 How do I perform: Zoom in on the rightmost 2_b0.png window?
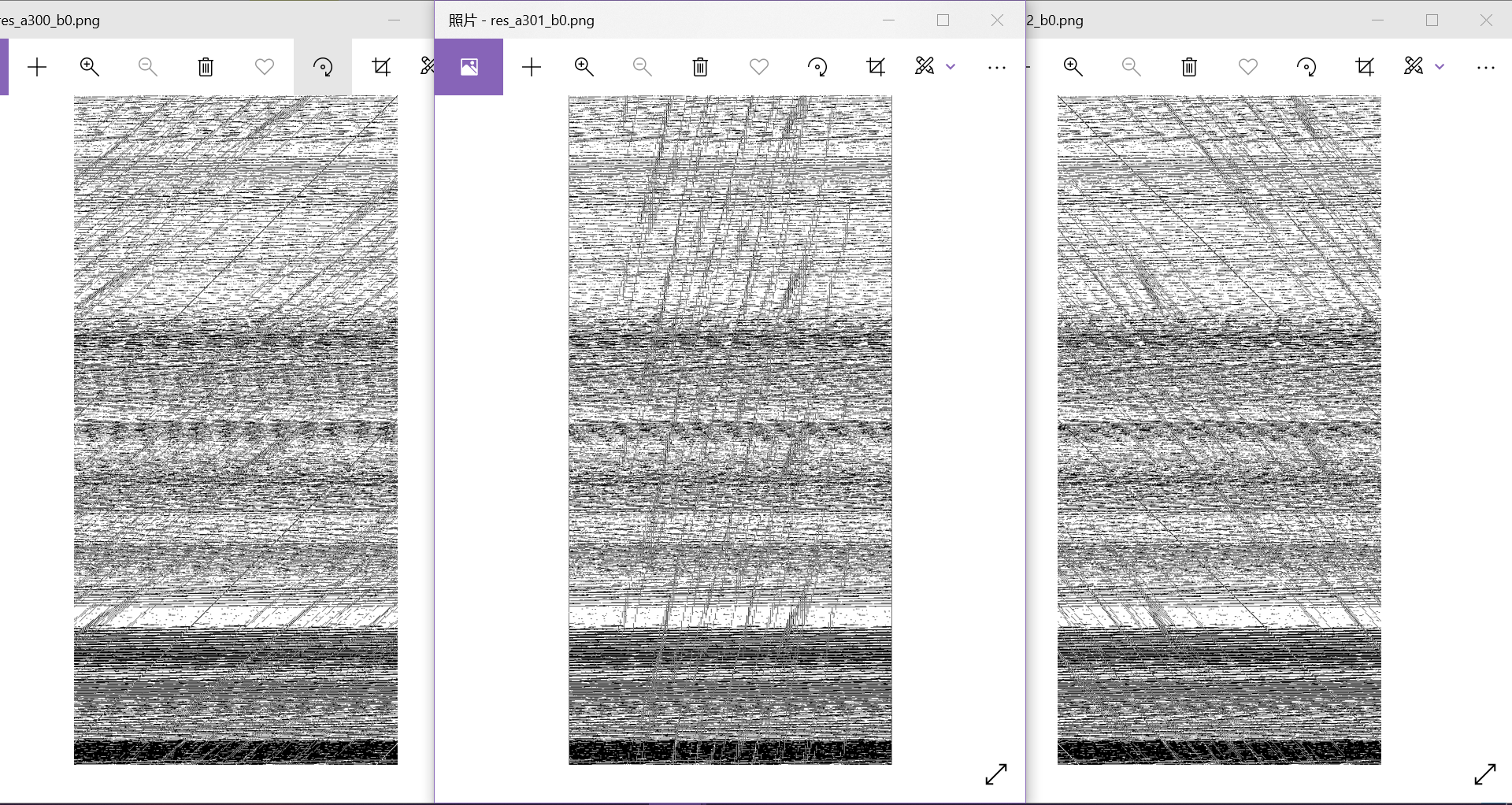click(x=1073, y=67)
